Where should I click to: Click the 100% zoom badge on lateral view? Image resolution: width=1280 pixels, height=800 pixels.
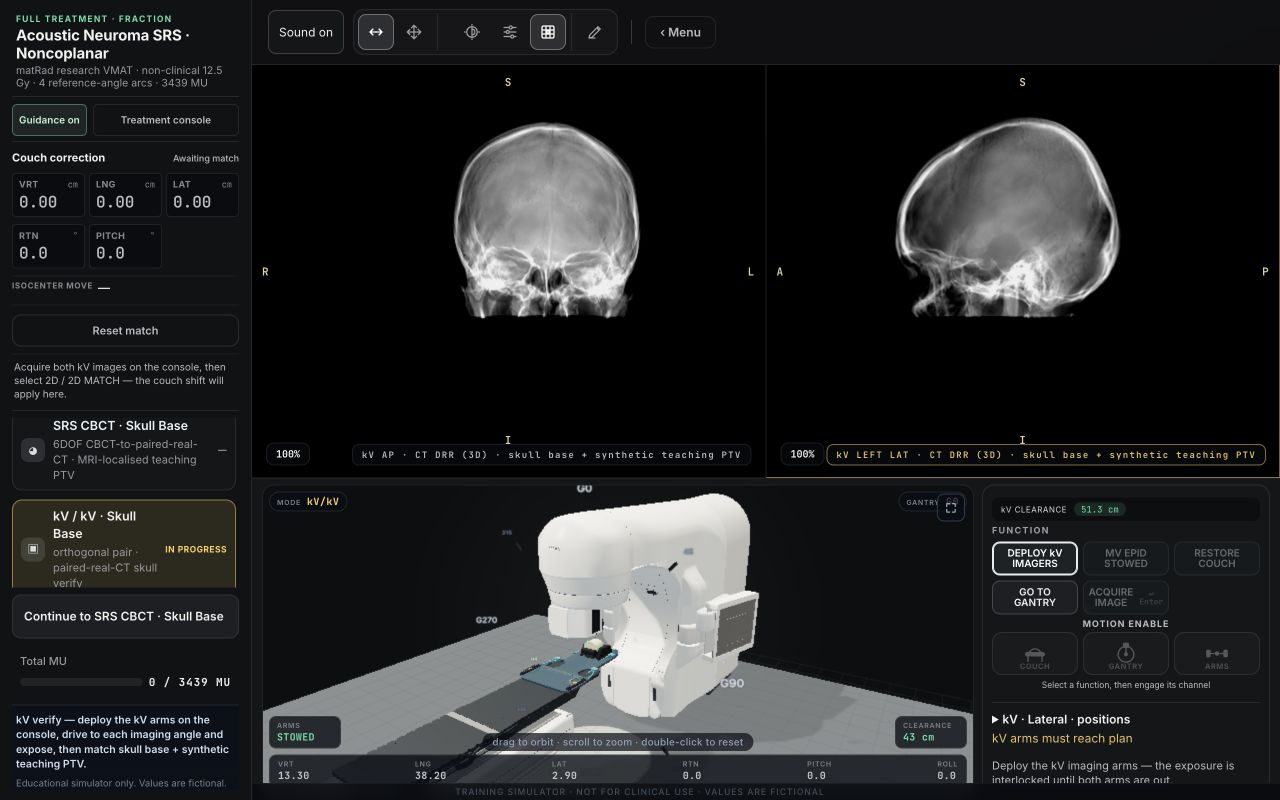pos(802,454)
